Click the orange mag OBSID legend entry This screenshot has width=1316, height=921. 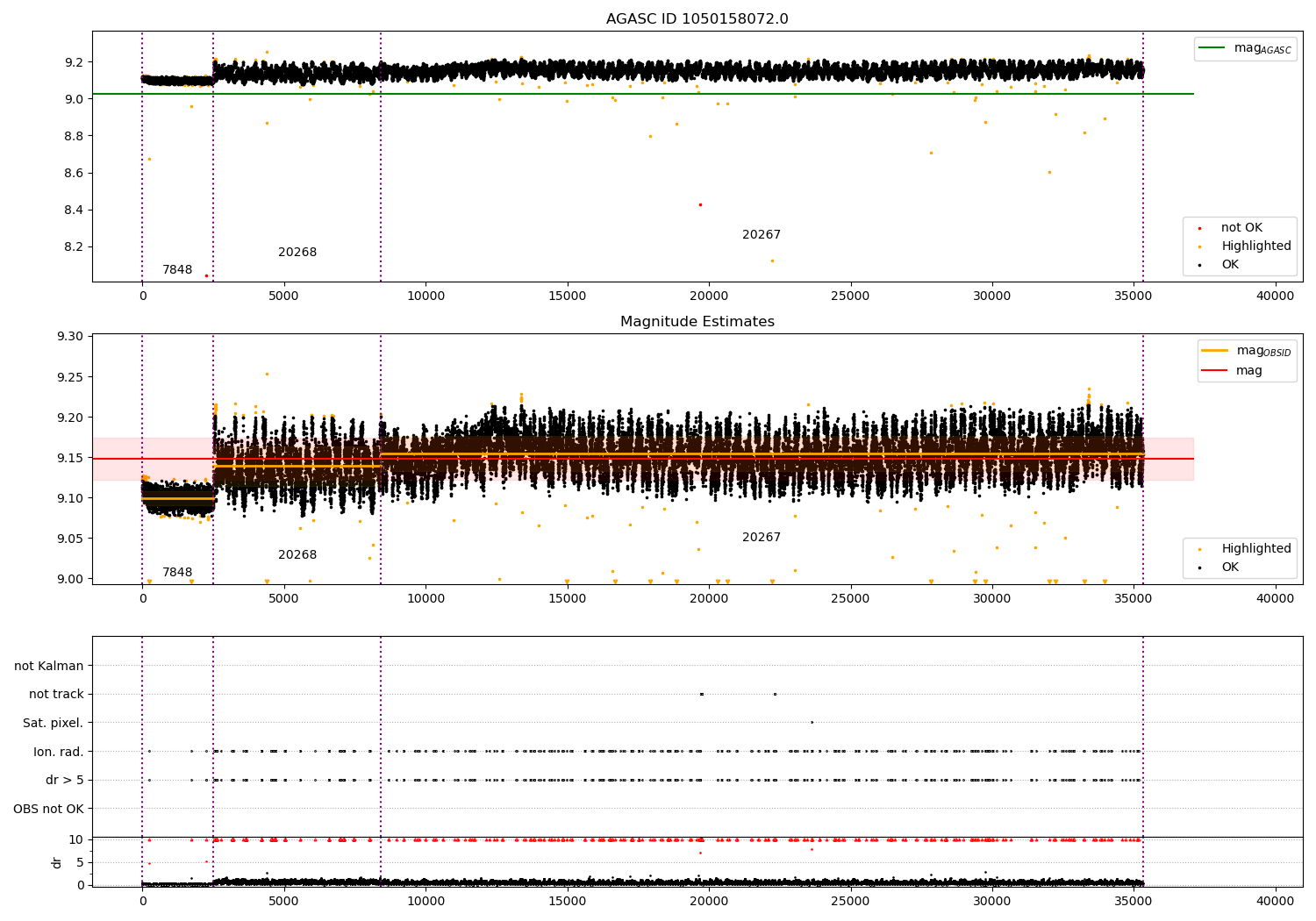pyautogui.click(x=1247, y=351)
